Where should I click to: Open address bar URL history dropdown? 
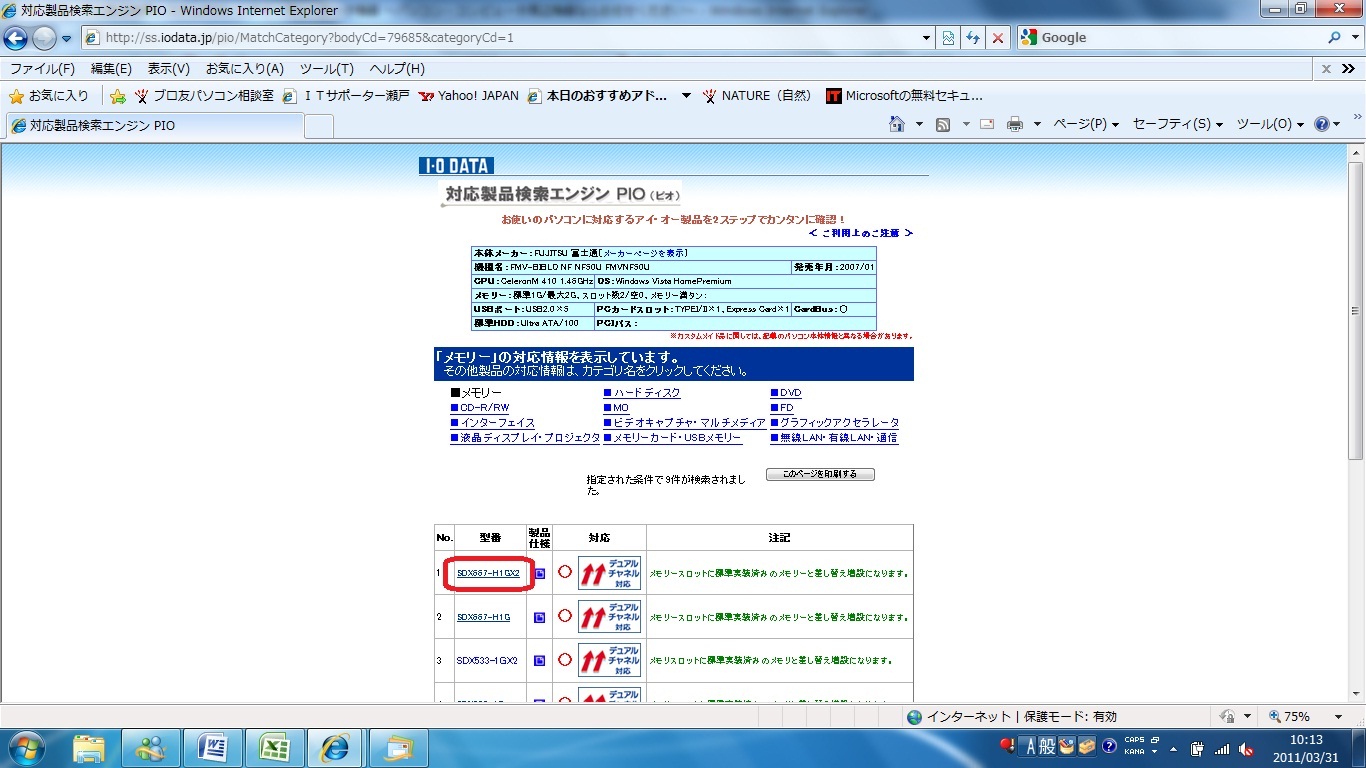[926, 38]
